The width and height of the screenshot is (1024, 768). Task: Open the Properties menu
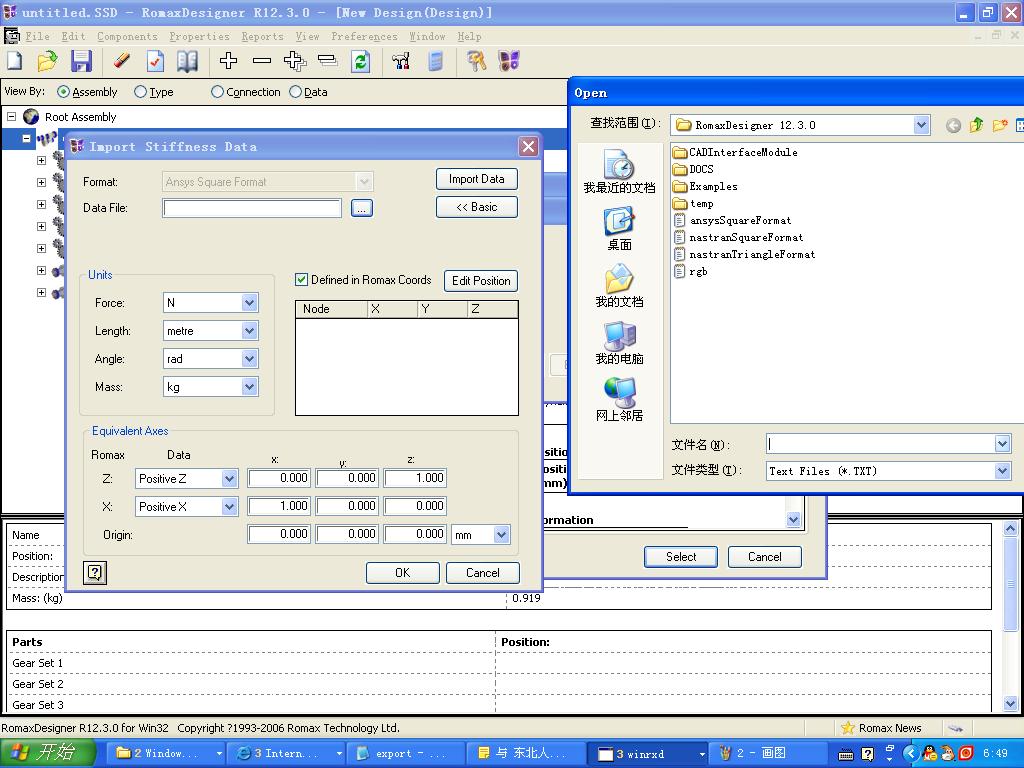point(199,37)
